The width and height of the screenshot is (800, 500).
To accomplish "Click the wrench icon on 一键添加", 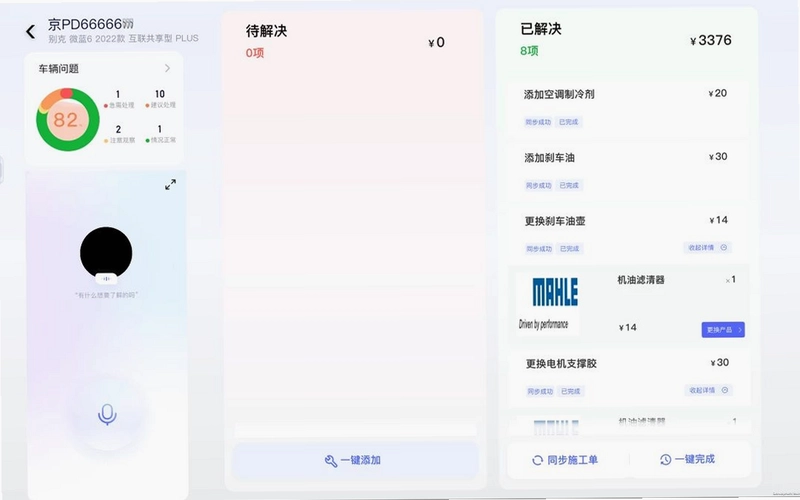I will (x=331, y=461).
